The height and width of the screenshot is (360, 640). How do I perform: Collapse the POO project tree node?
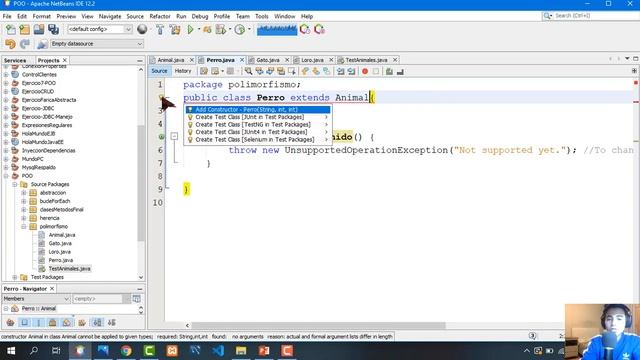tap(6, 176)
